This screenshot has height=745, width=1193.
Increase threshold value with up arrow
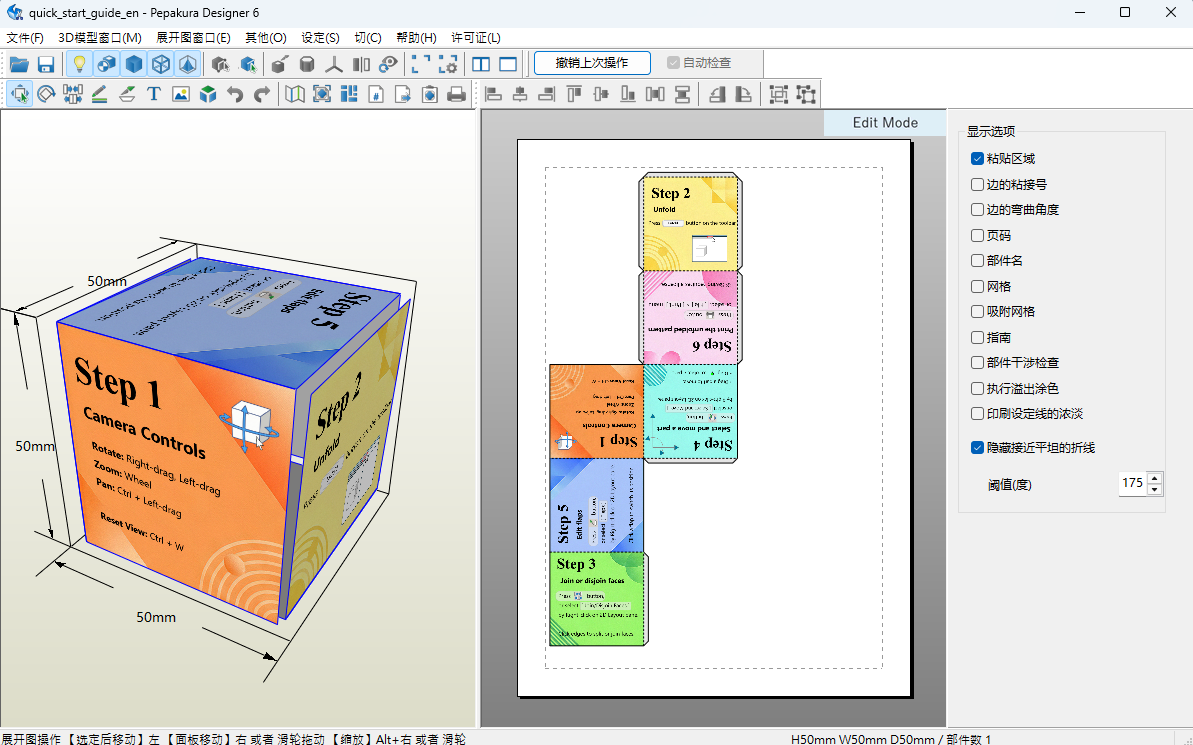tap(1155, 478)
